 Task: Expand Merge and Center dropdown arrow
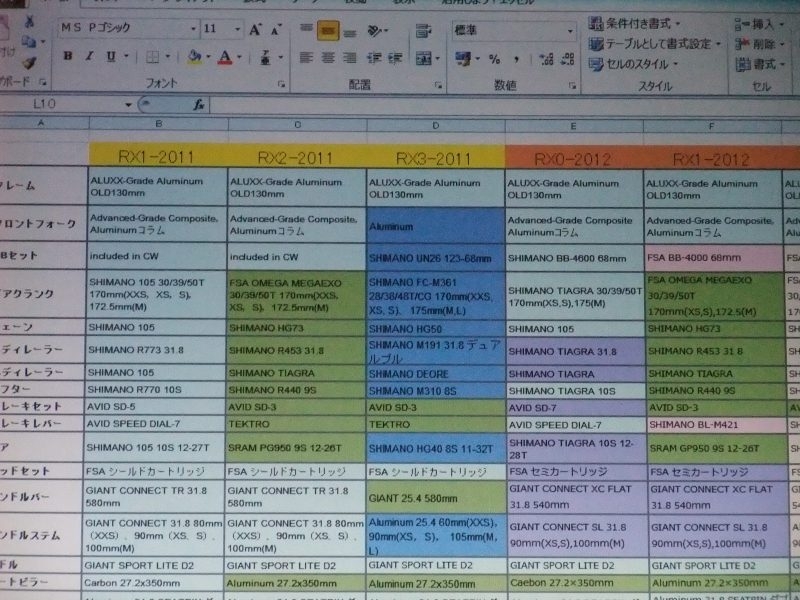point(437,58)
